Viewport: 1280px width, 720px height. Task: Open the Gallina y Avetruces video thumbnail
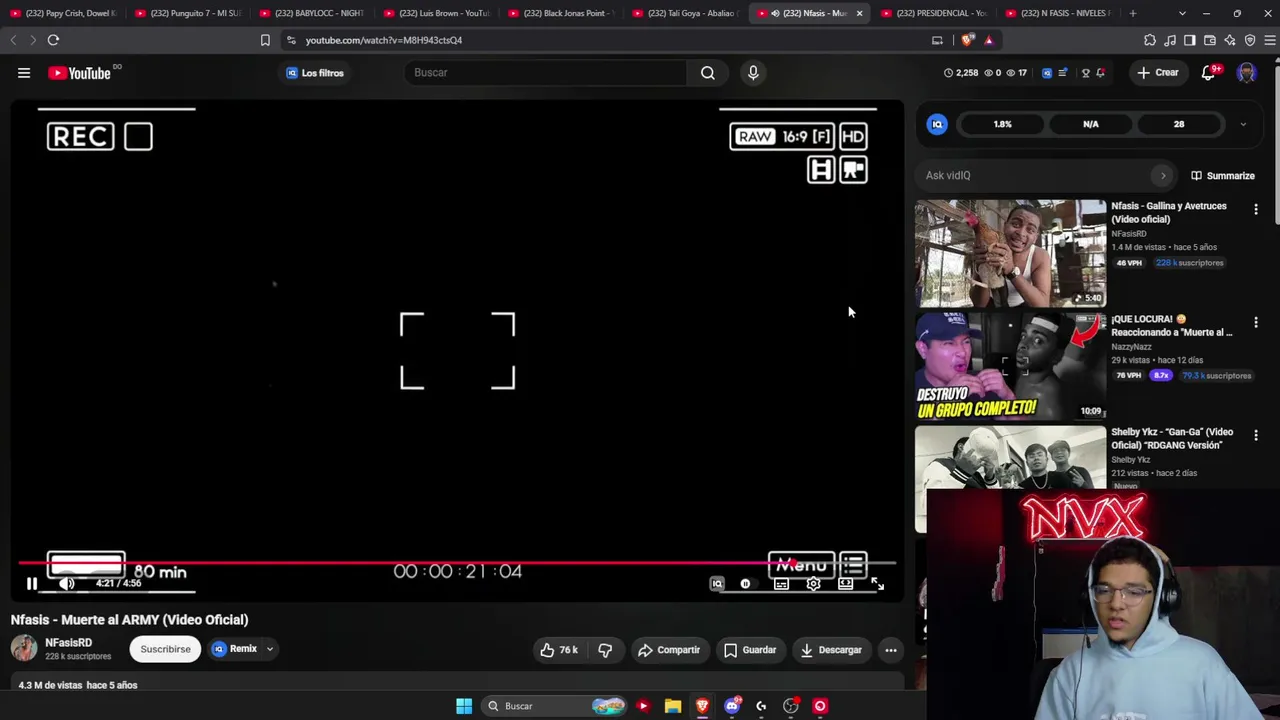1010,253
